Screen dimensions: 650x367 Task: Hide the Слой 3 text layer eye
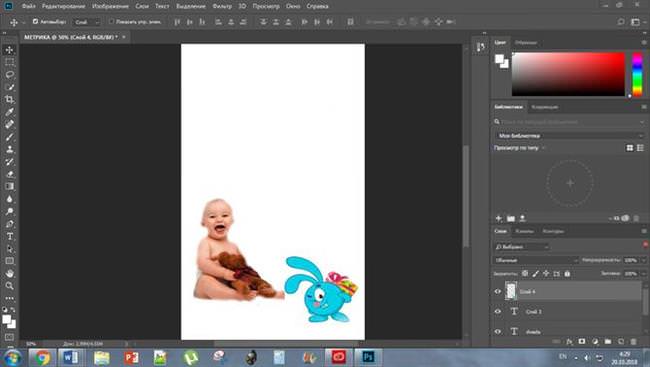click(498, 311)
